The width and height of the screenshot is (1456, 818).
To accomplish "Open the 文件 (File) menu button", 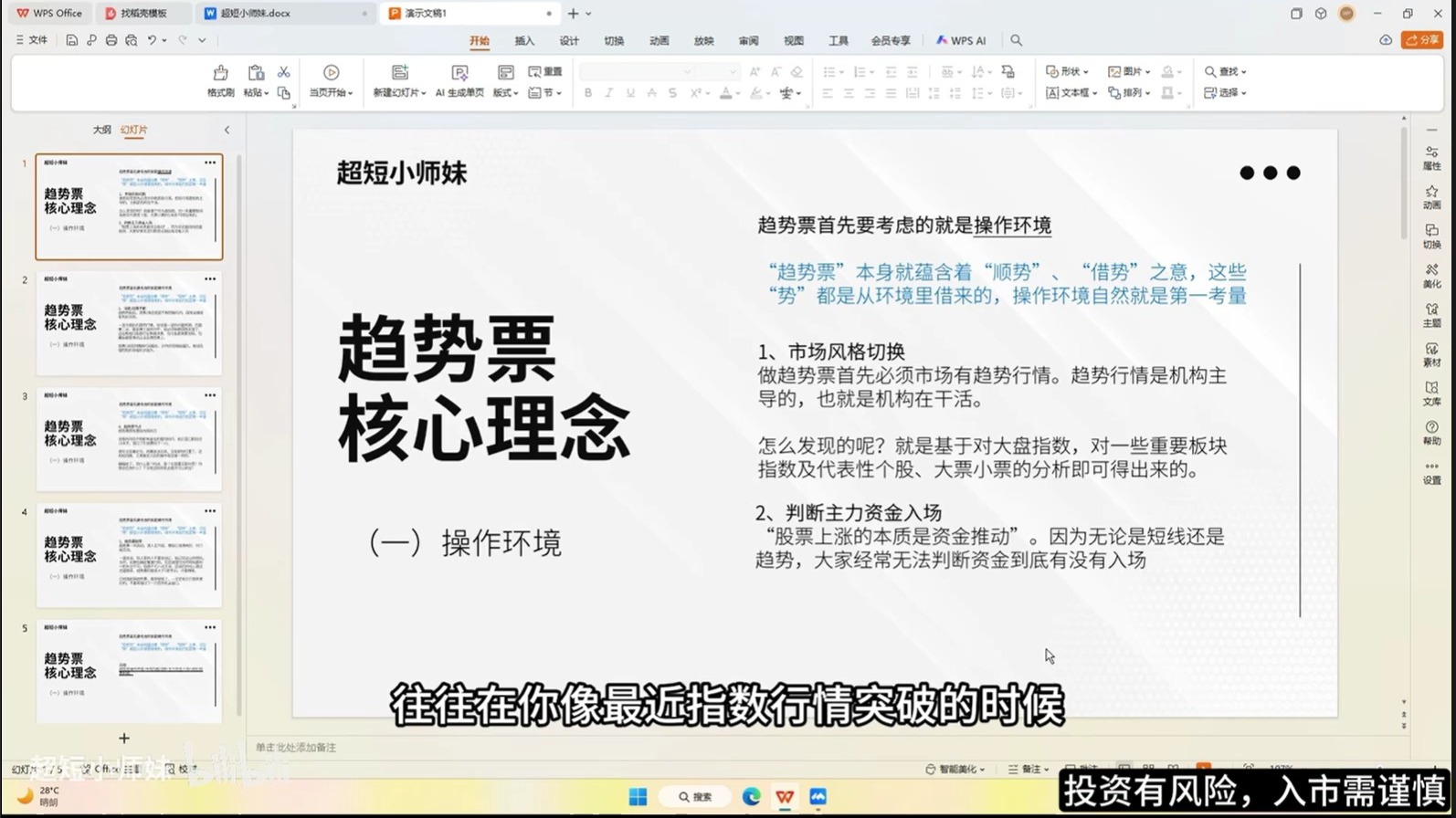I will [x=32, y=40].
